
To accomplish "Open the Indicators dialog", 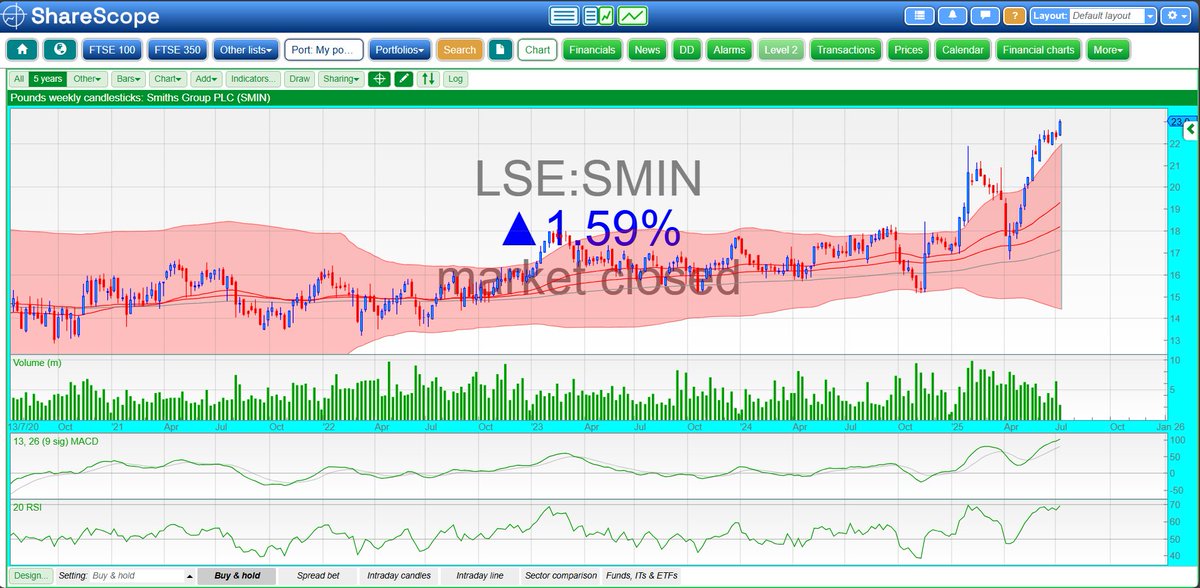I will pyautogui.click(x=253, y=78).
